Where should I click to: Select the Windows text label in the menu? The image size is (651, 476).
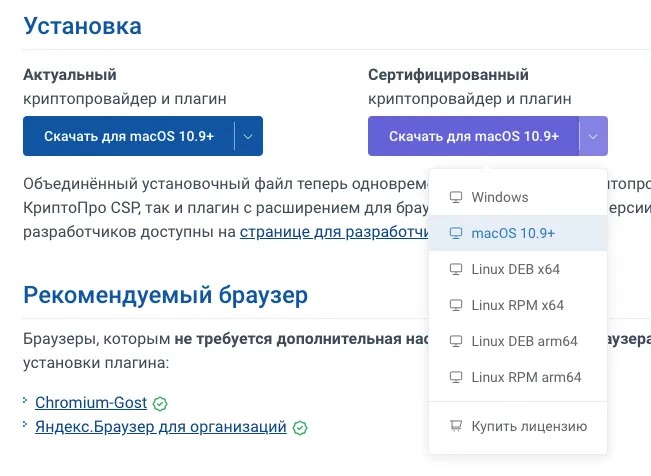[x=499, y=197]
